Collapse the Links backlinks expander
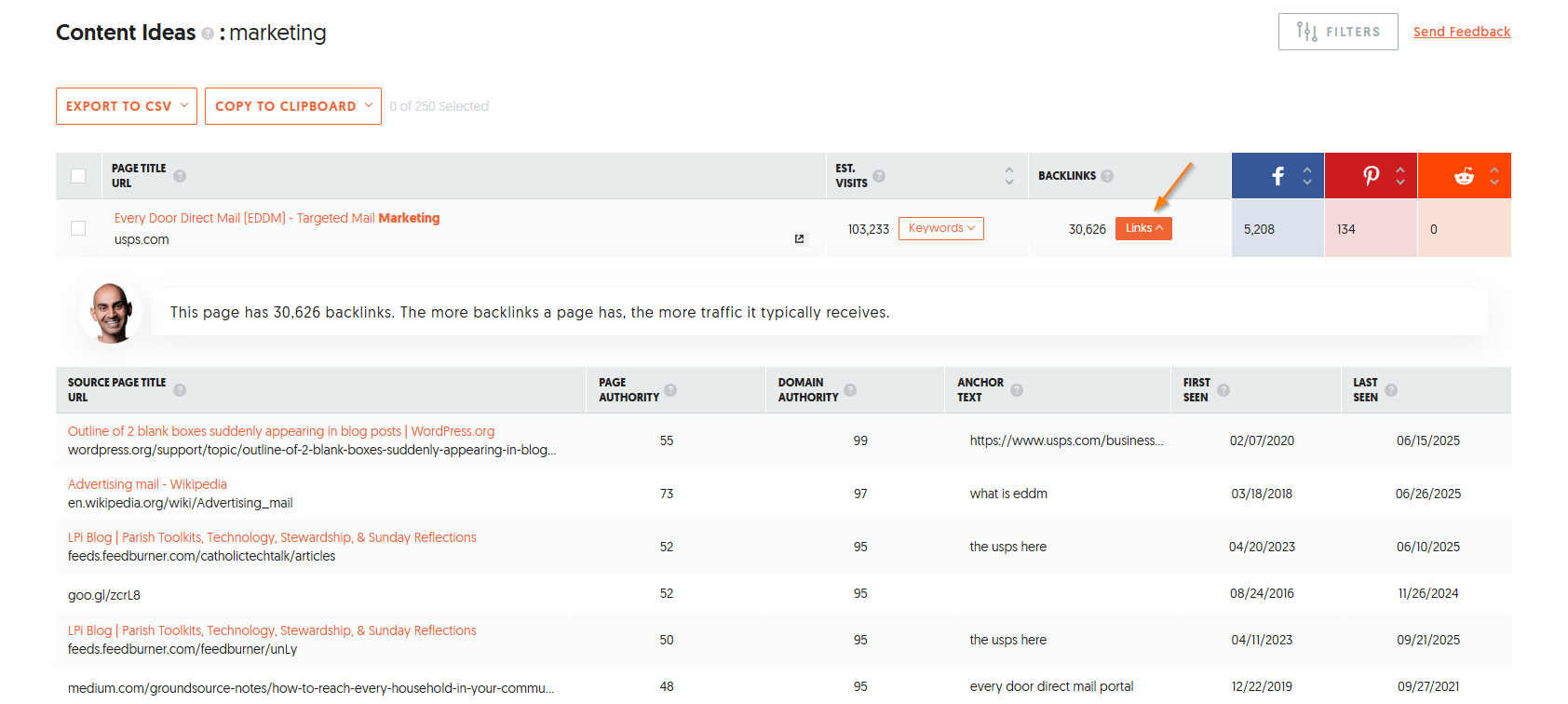Image resolution: width=1568 pixels, height=704 pixels. [x=1143, y=228]
